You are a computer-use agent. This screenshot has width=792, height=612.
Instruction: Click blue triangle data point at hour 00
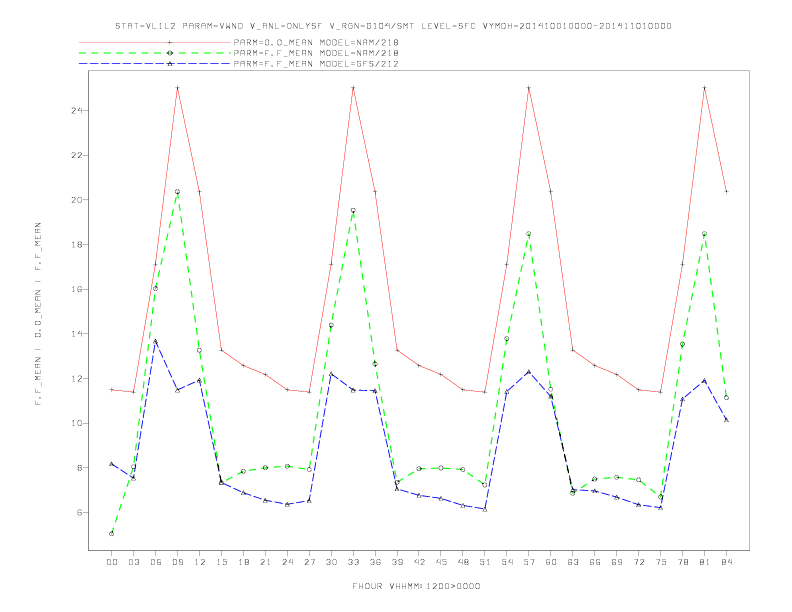tap(112, 464)
